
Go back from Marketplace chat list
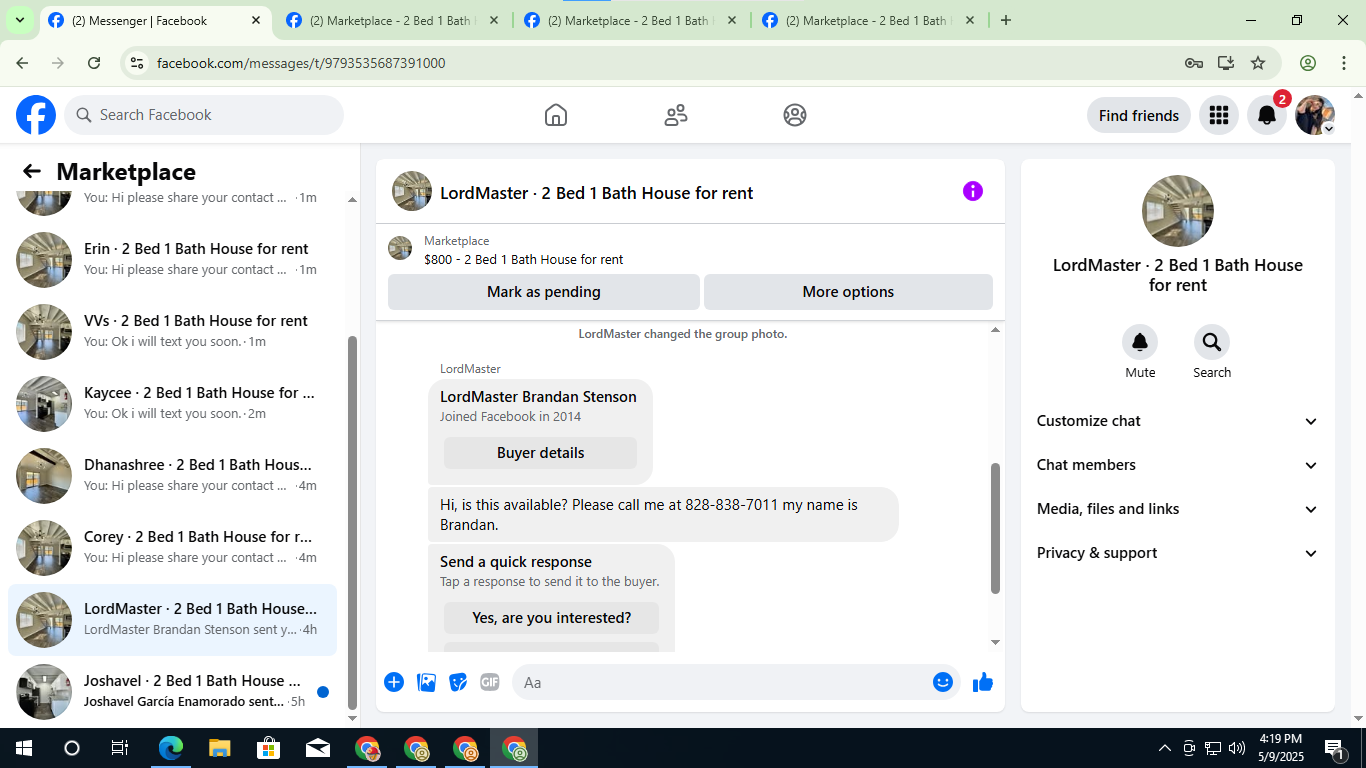(32, 171)
